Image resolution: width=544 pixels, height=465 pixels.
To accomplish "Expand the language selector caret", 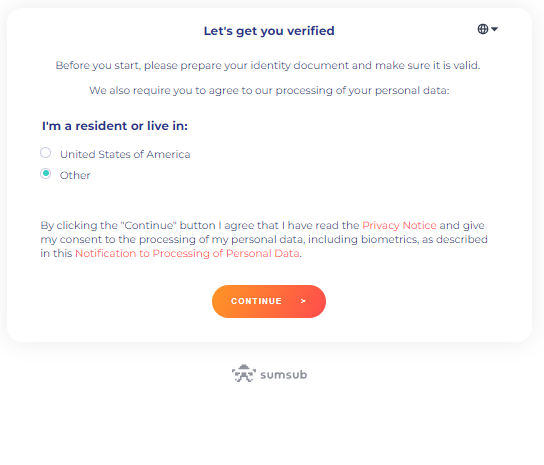I will point(495,29).
